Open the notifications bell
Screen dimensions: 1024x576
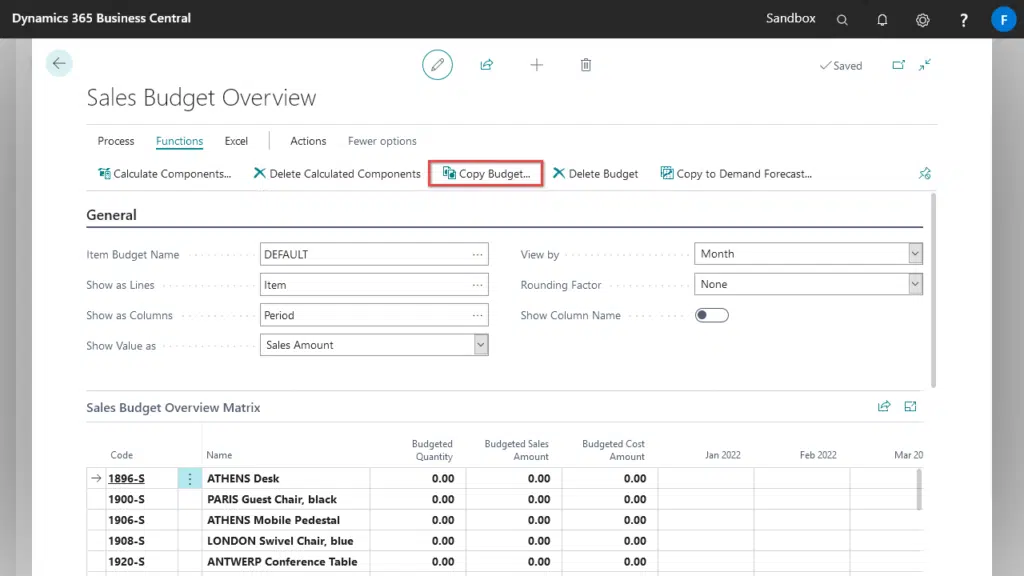click(x=882, y=19)
